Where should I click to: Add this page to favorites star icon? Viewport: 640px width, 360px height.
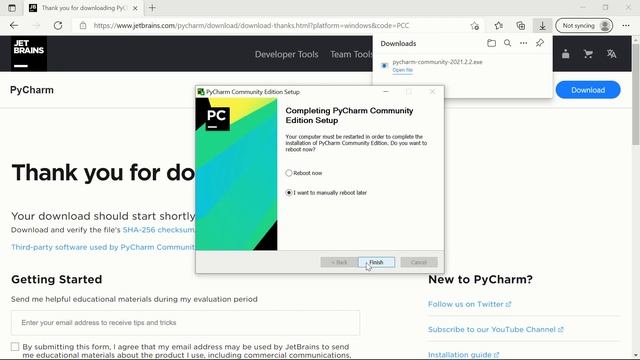474,26
